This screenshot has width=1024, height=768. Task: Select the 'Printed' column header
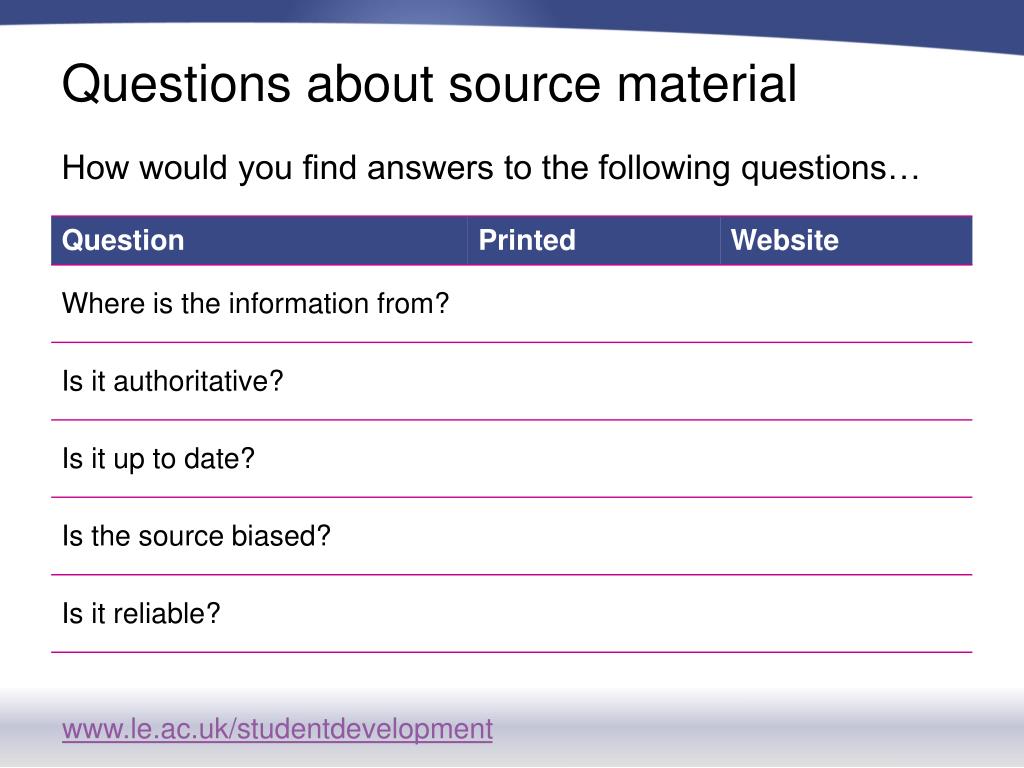tap(527, 240)
